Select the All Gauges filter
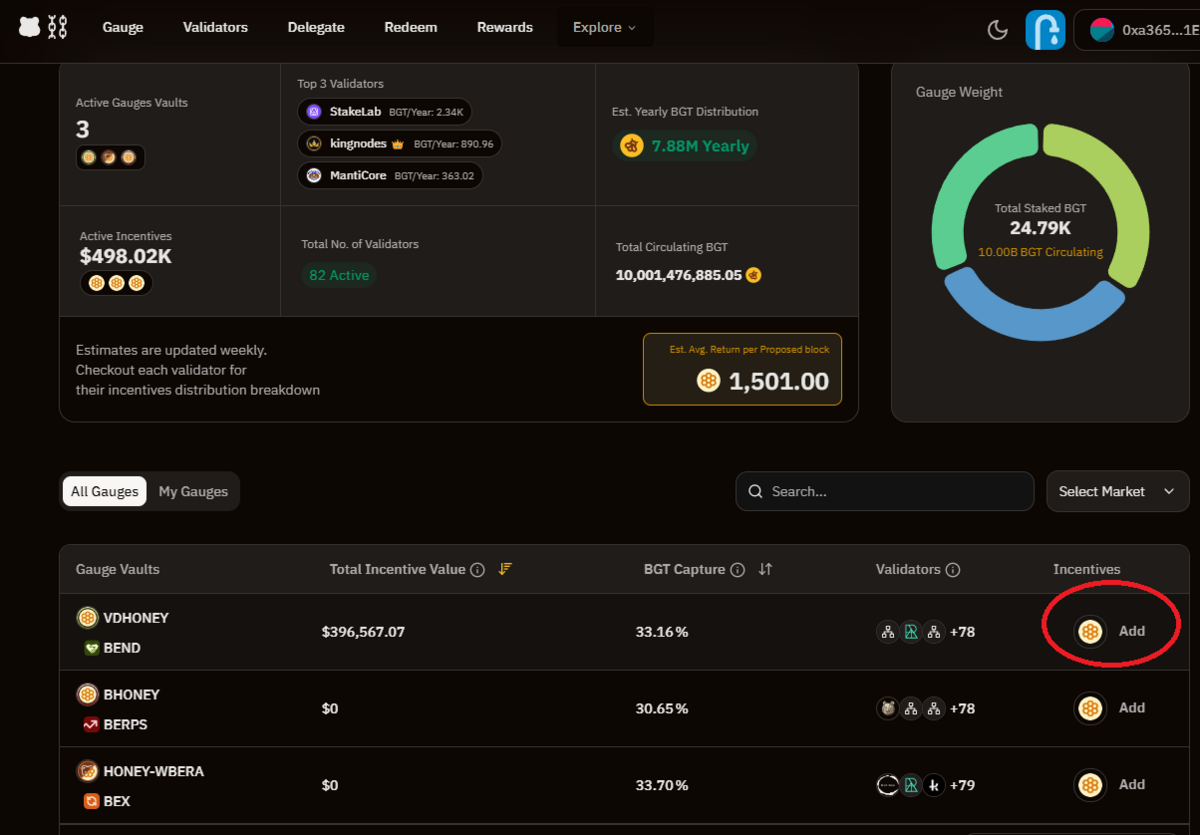This screenshot has height=835, width=1200. pyautogui.click(x=104, y=491)
